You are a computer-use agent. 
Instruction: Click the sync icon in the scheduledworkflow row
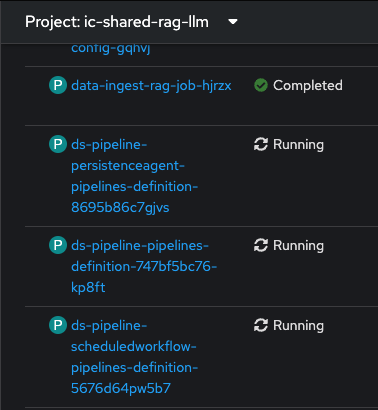261,325
